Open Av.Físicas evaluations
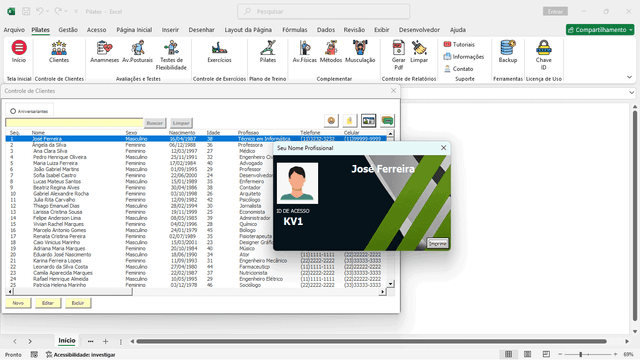The width and height of the screenshot is (640, 360). point(304,51)
